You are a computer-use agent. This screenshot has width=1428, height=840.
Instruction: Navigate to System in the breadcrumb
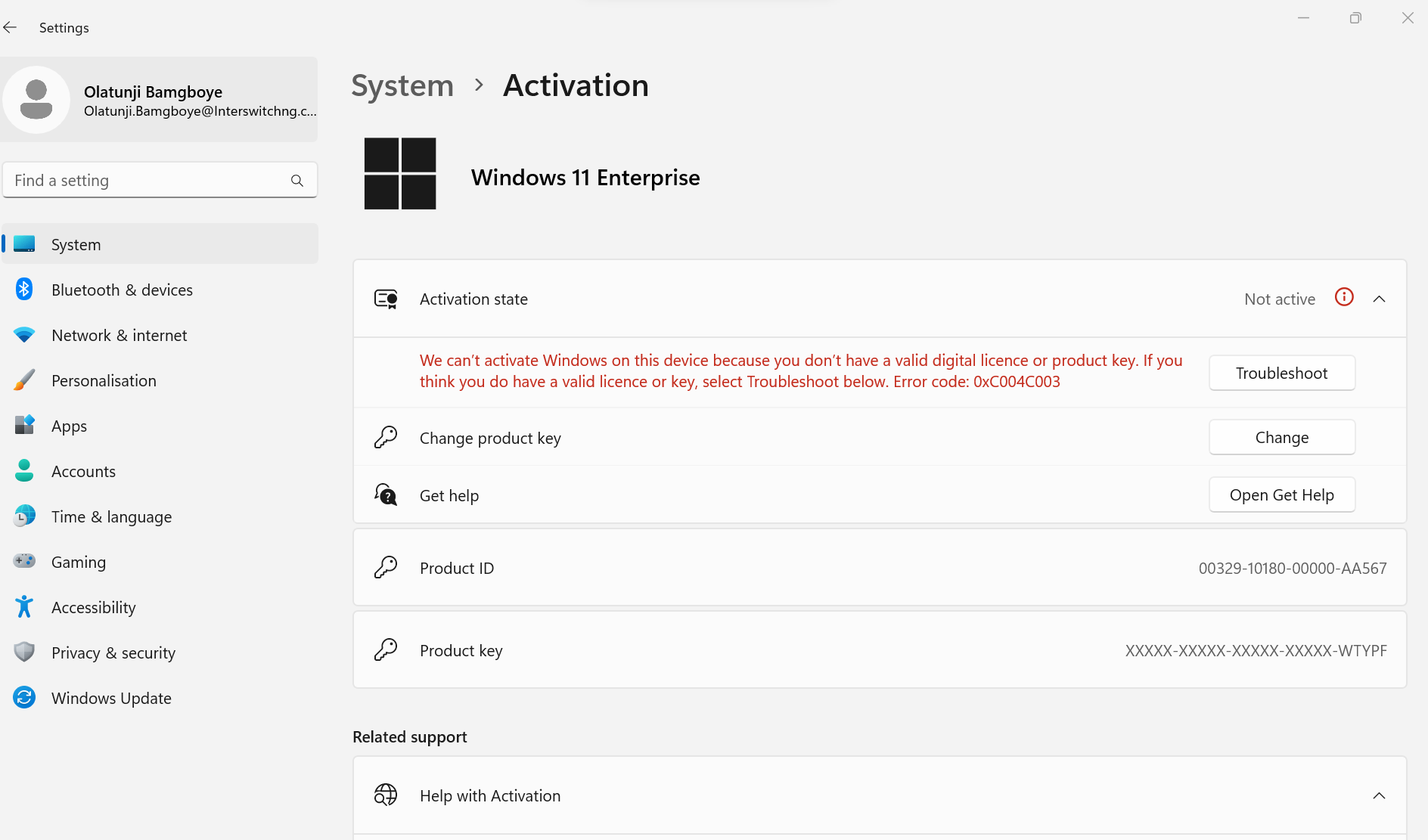point(402,86)
